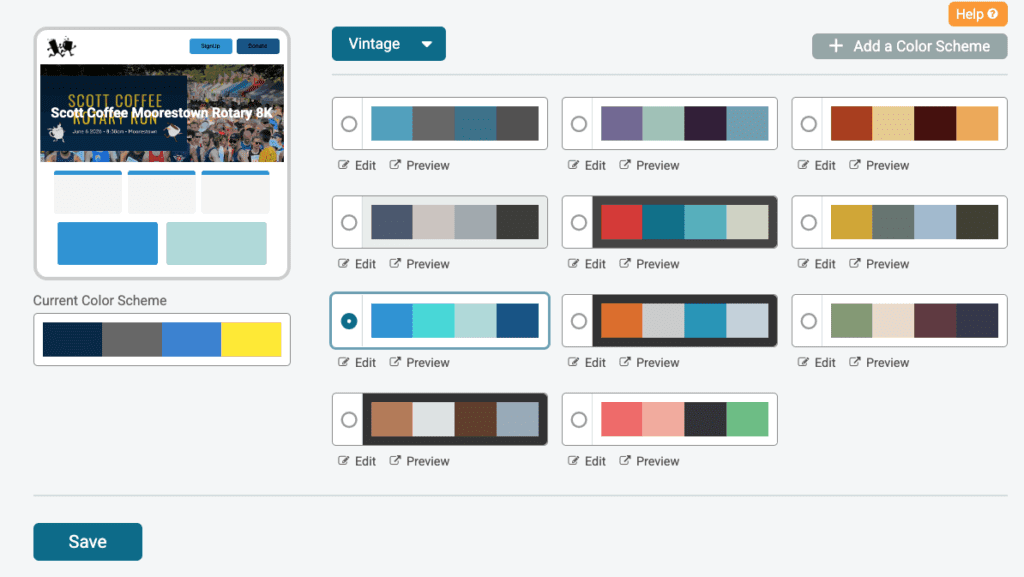Click the Add a Color Scheme button

910,46
